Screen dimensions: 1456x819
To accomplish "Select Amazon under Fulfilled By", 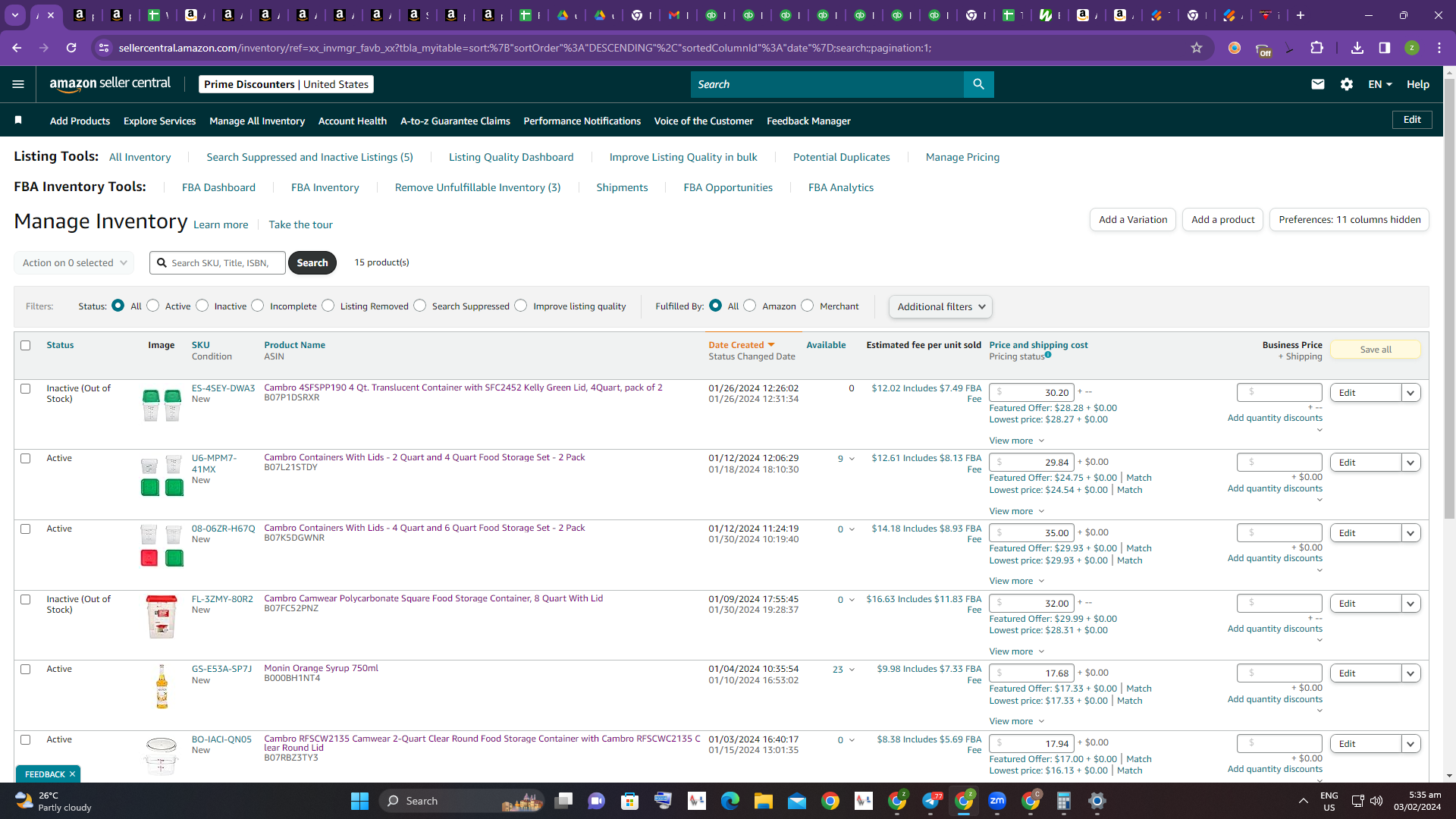I will tap(750, 306).
